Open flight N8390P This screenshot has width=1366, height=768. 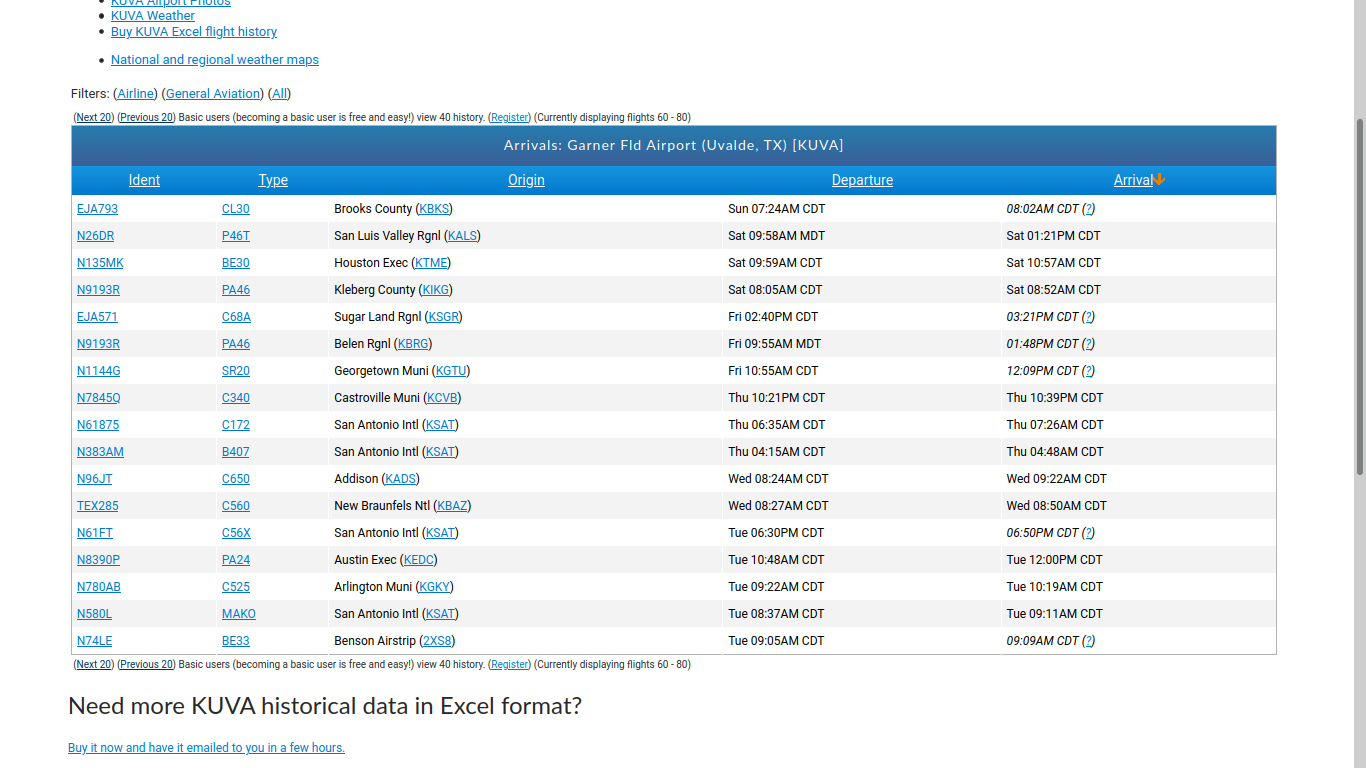click(x=98, y=560)
